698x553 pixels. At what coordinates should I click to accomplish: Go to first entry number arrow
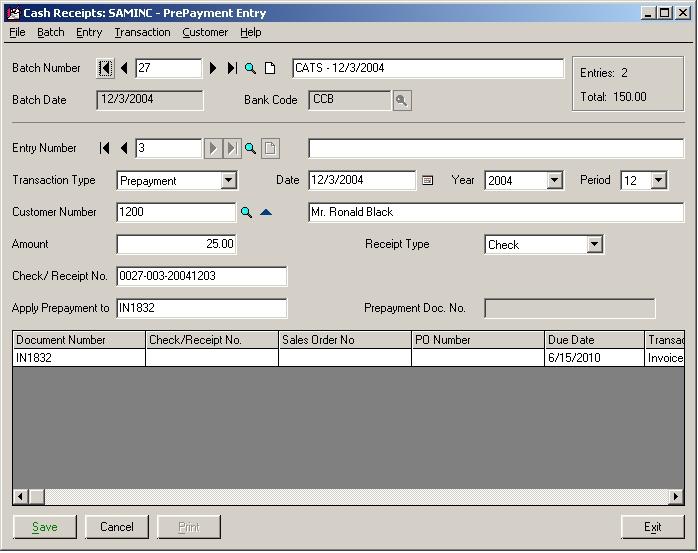point(105,148)
